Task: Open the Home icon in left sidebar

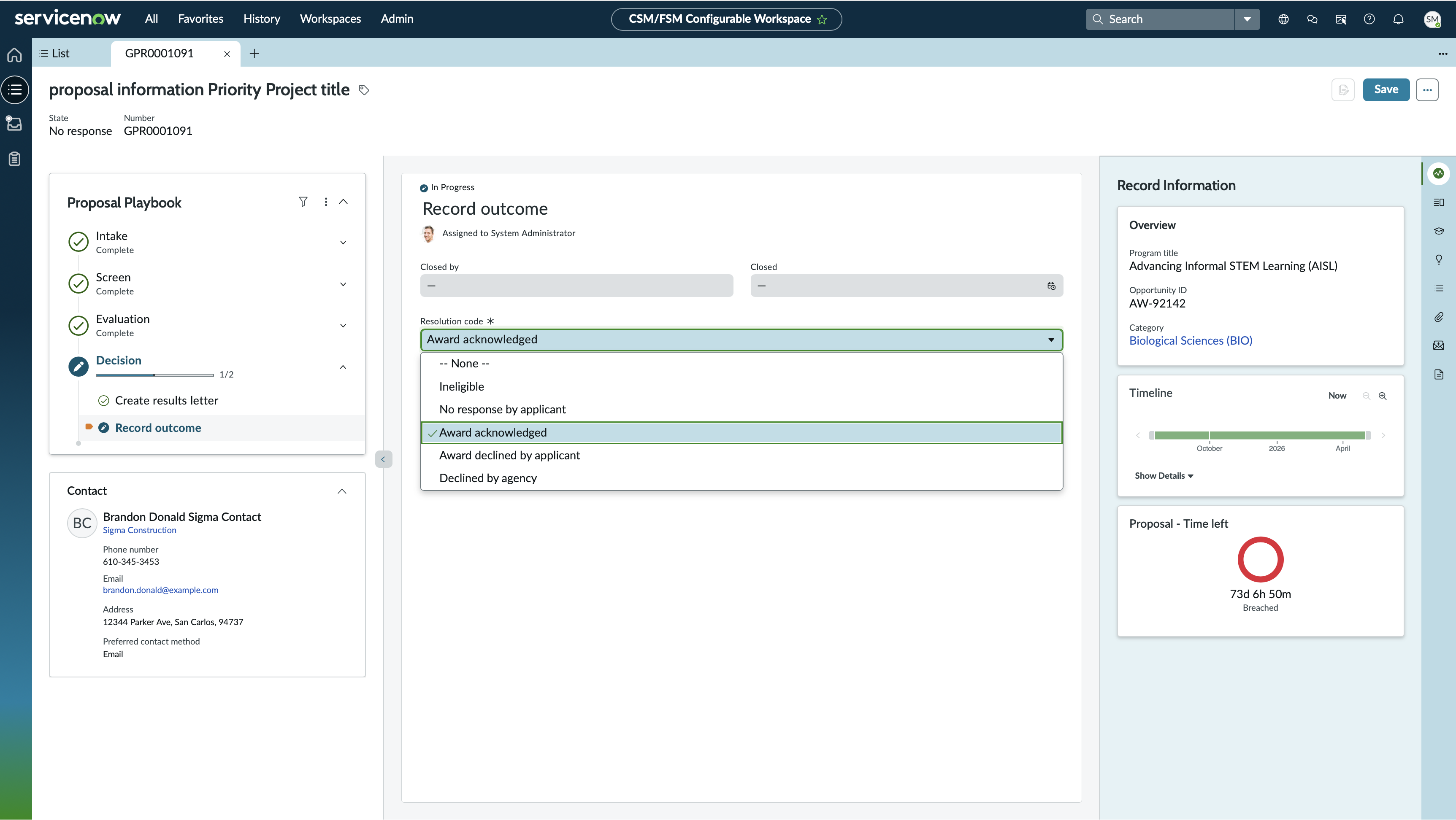Action: coord(15,55)
